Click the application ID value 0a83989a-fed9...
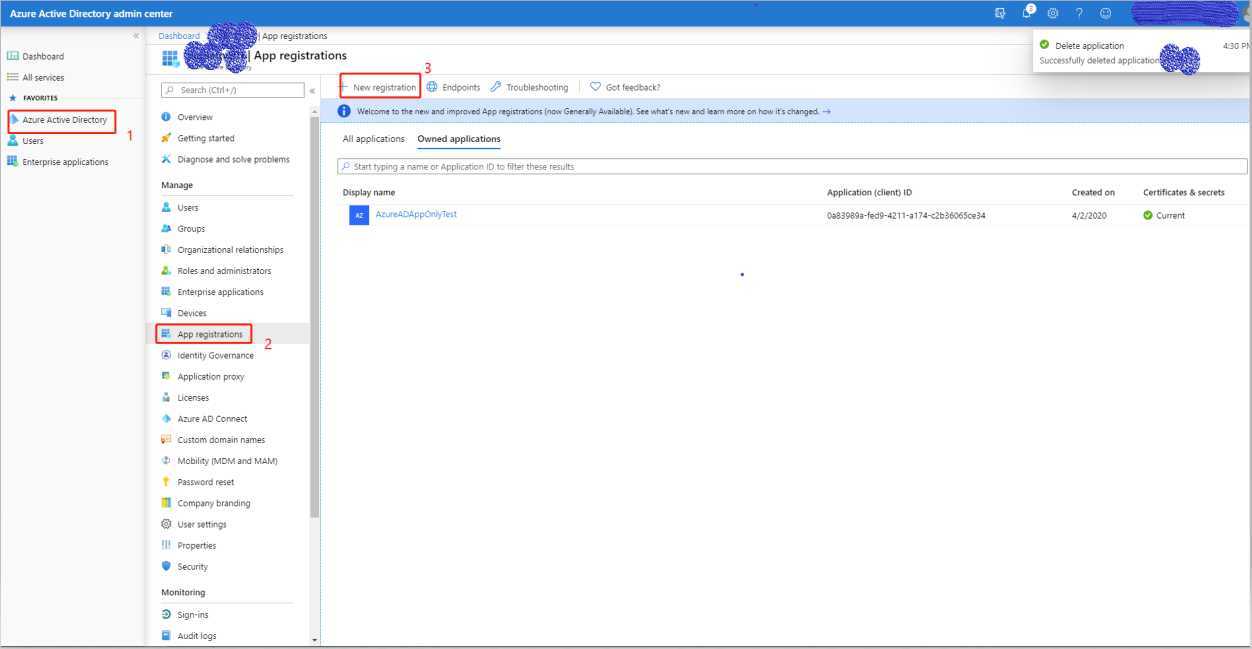Viewport: 1252px width, 649px height. tap(906, 215)
